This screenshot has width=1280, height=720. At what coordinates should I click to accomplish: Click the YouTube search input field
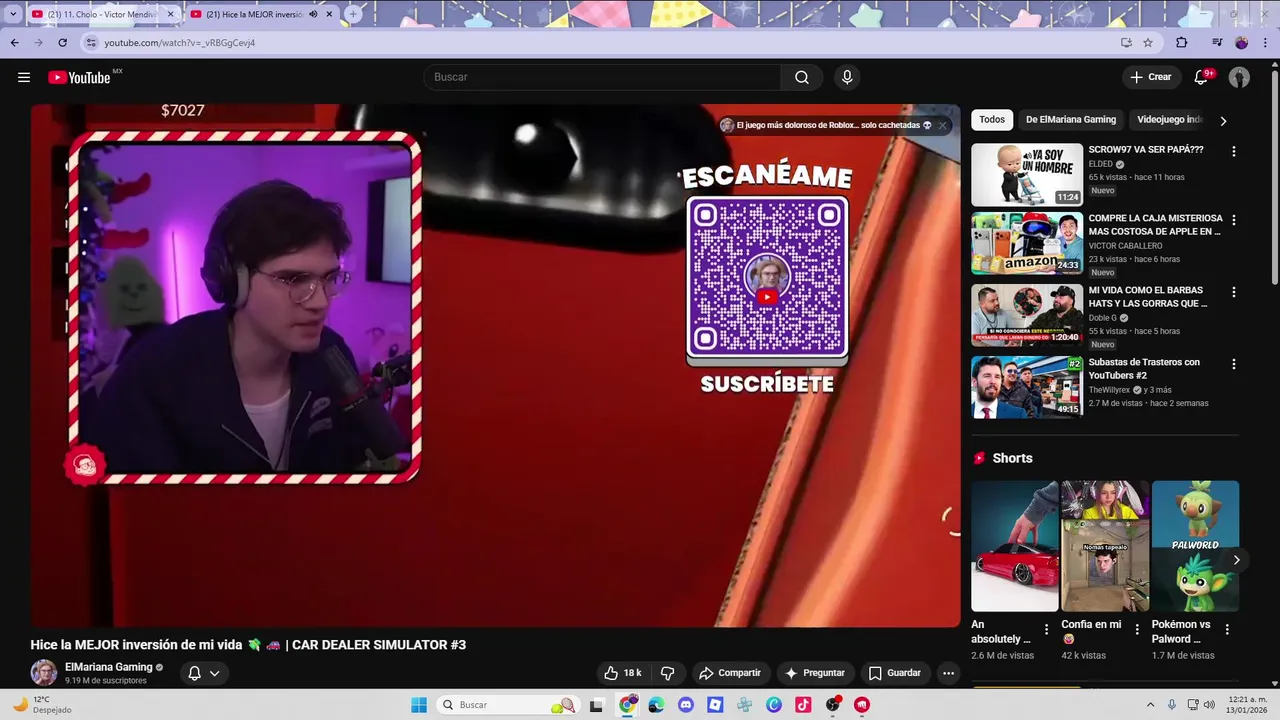tap(602, 77)
